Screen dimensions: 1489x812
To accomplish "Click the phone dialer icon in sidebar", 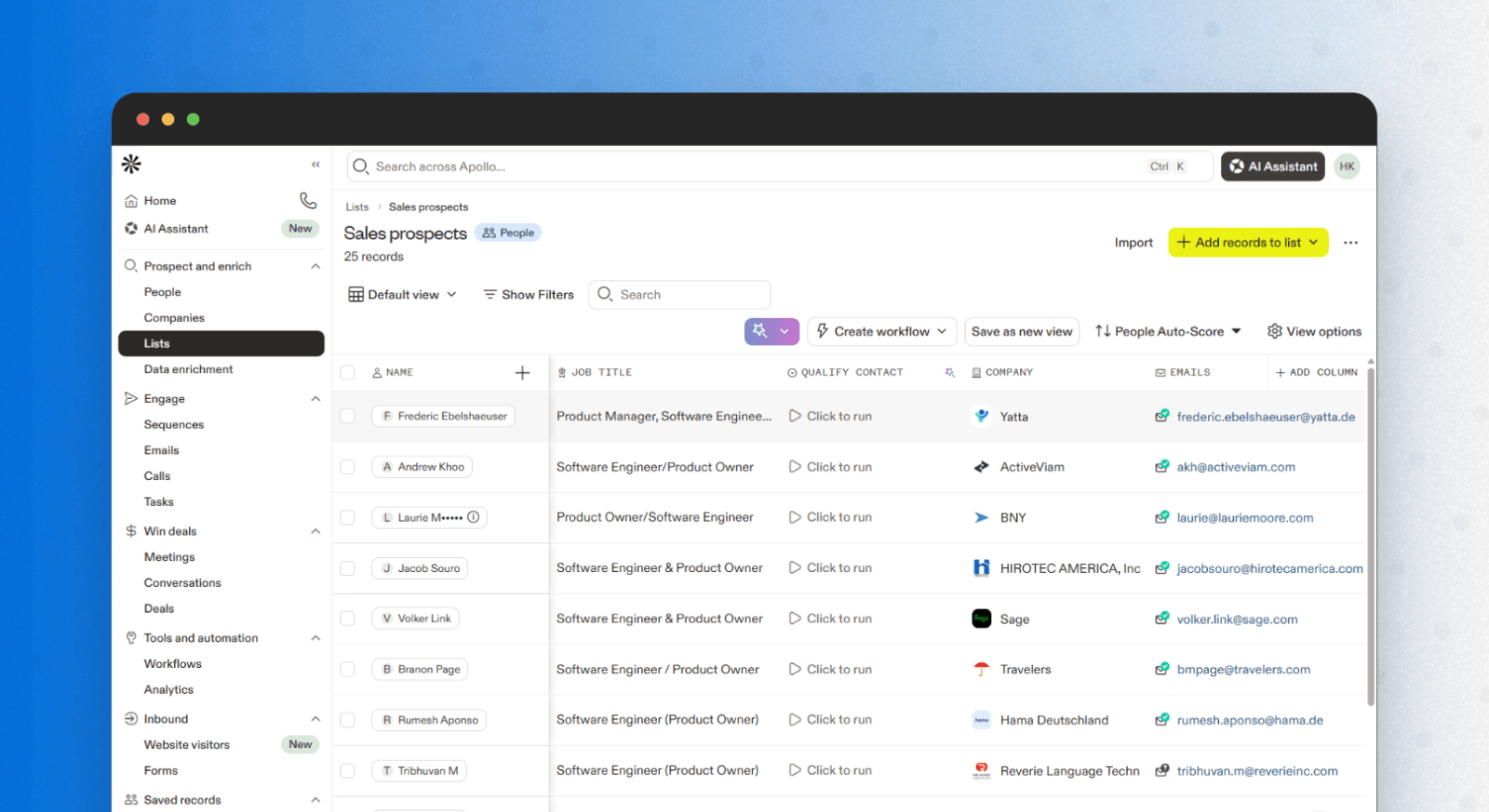I will 308,200.
